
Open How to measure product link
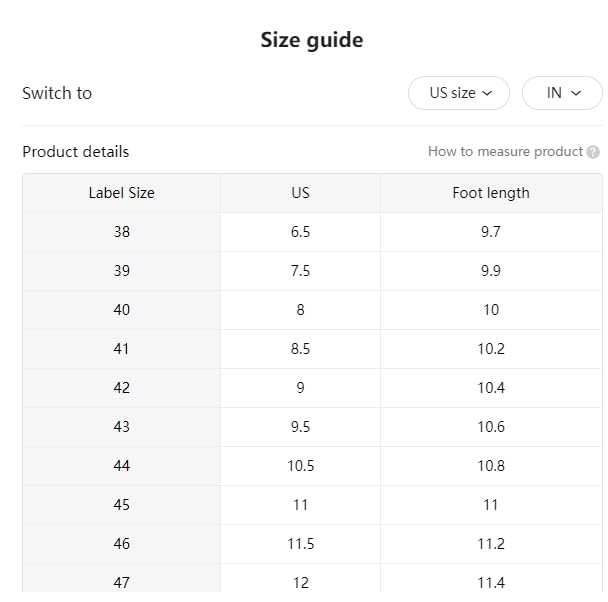tap(505, 152)
